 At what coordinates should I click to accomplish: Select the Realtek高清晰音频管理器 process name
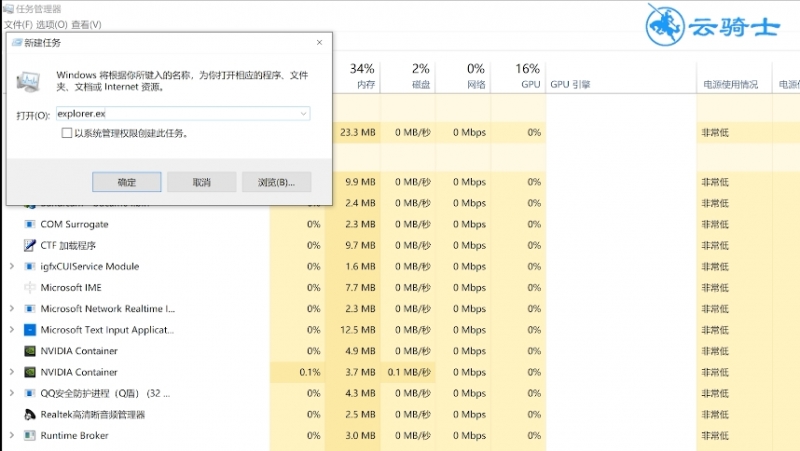[93, 414]
